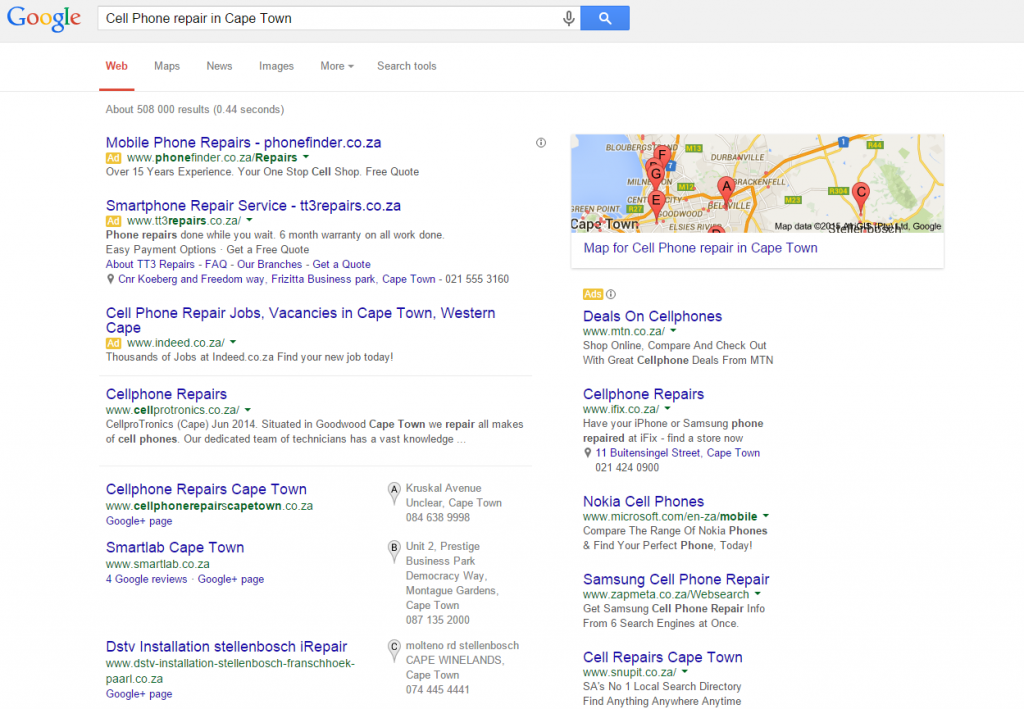Viewport: 1024px width, 709px height.
Task: Expand dropdown arrow next to snupit.co.za URL
Action: (x=685, y=672)
